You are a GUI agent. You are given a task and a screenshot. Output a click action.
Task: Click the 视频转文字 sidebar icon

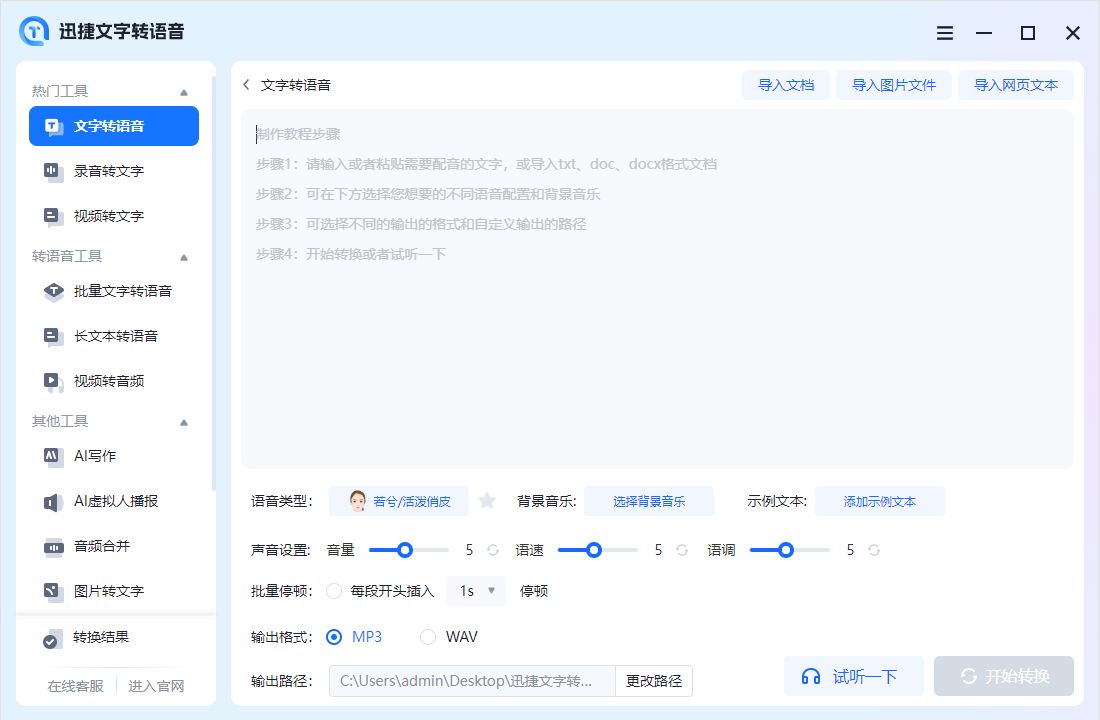pyautogui.click(x=53, y=216)
